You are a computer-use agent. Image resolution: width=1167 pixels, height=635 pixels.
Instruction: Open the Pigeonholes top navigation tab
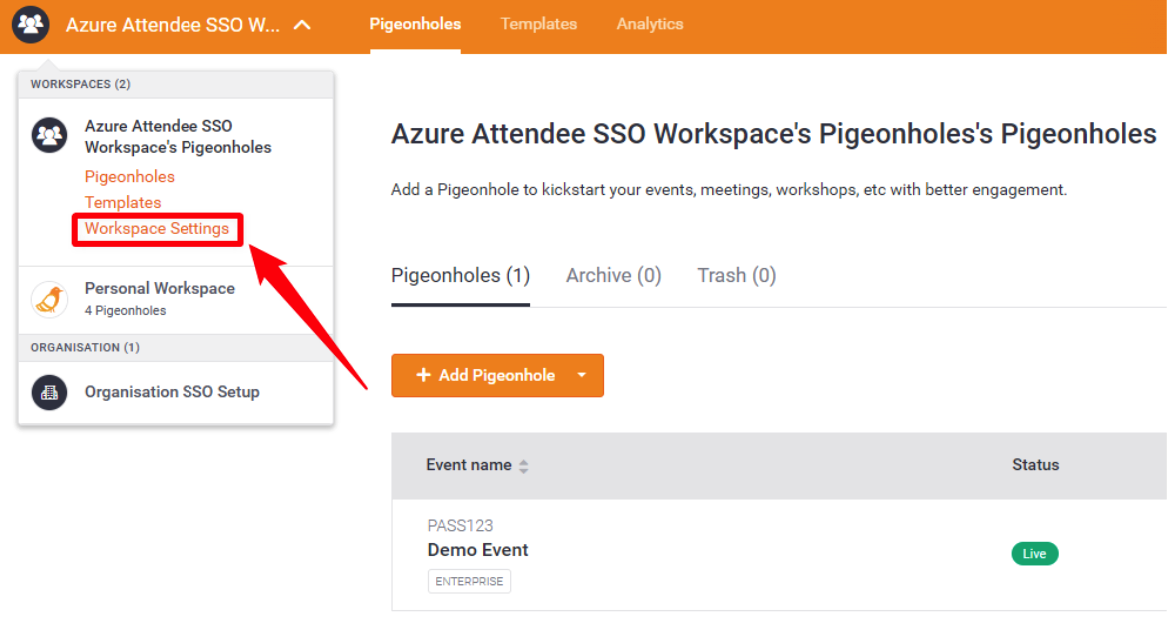coord(415,25)
